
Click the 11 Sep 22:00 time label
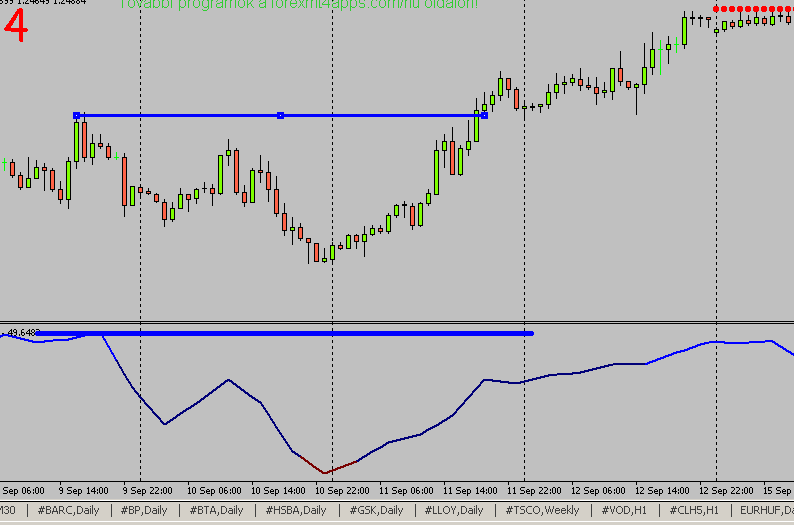point(534,491)
